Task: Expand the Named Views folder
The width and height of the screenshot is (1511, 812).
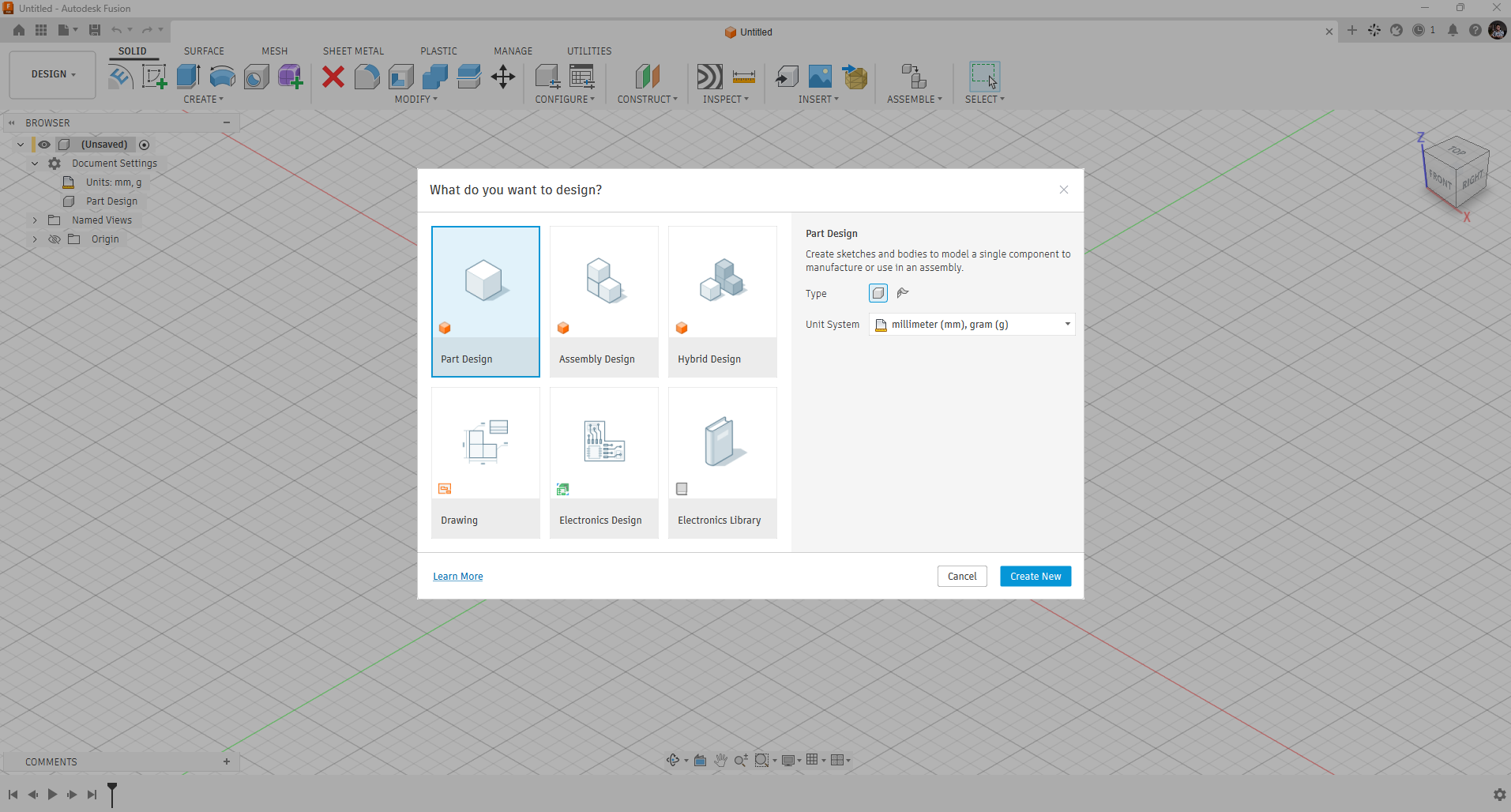Action: 35,220
